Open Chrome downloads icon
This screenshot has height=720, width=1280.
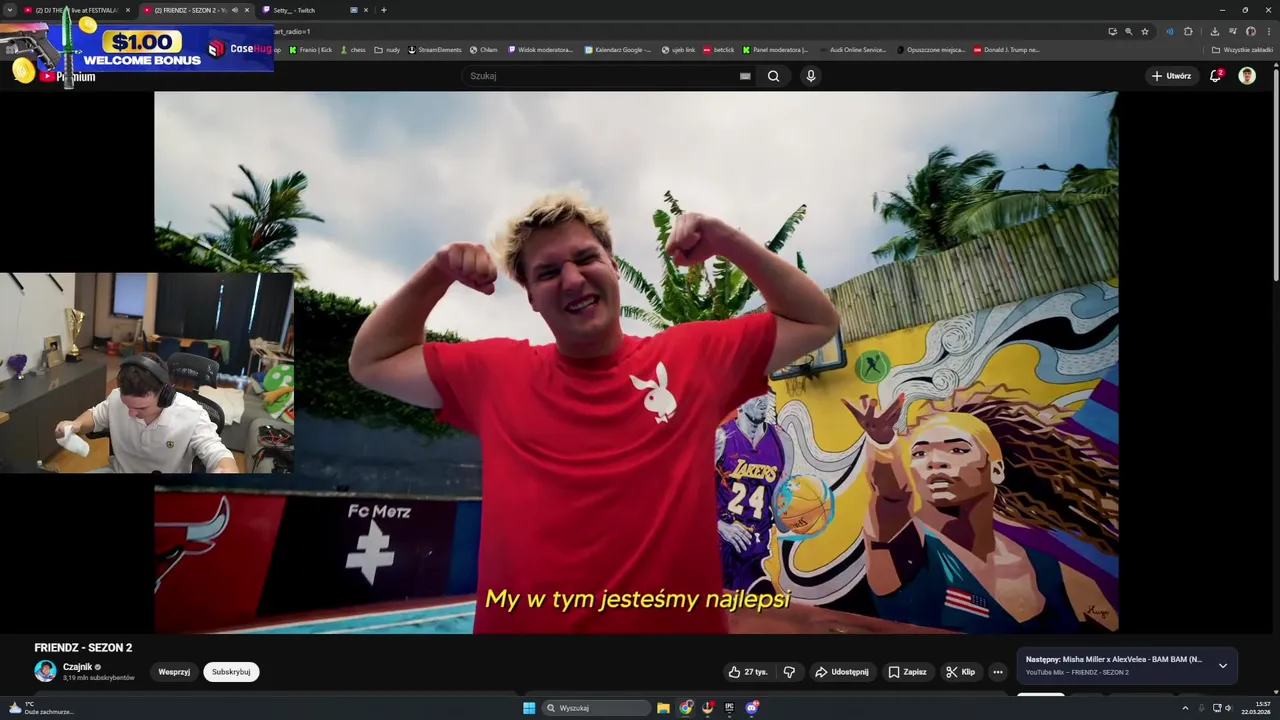tap(1214, 31)
